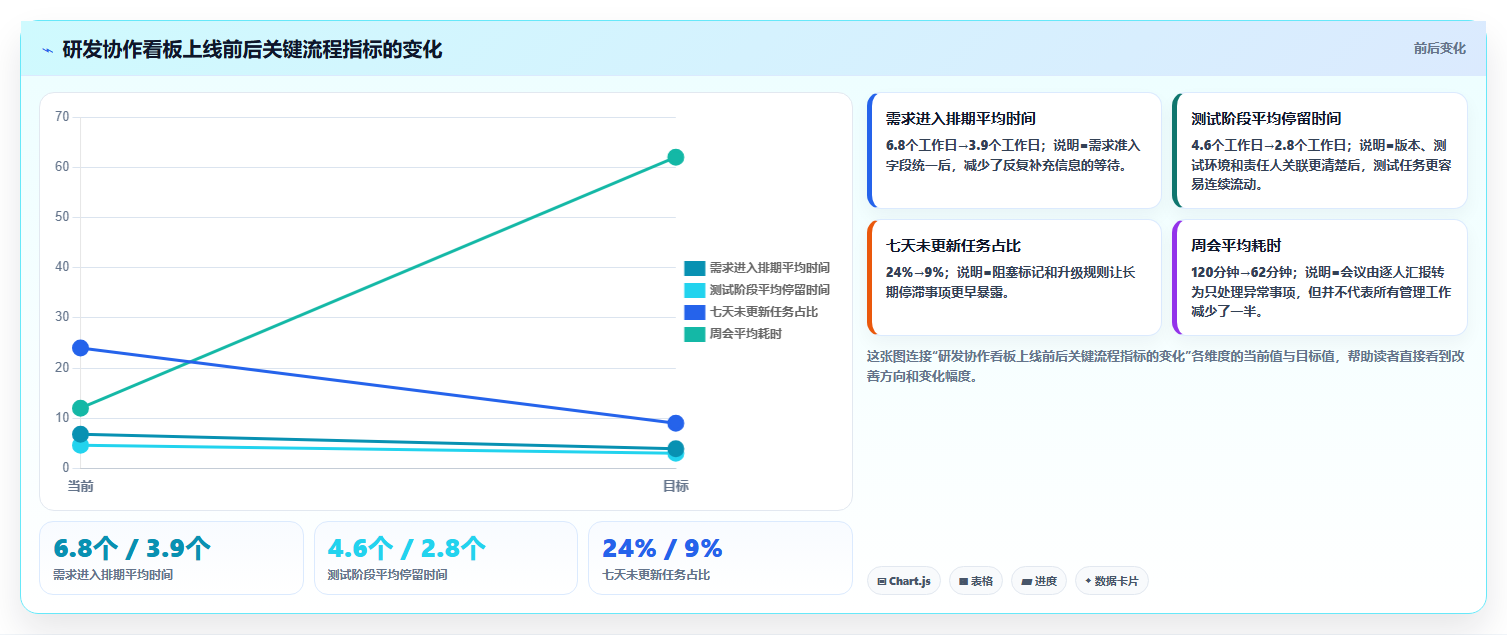
Task: Click the dashboard title 研发协作看板上线前后关键流程指标的变化
Action: [x=252, y=50]
